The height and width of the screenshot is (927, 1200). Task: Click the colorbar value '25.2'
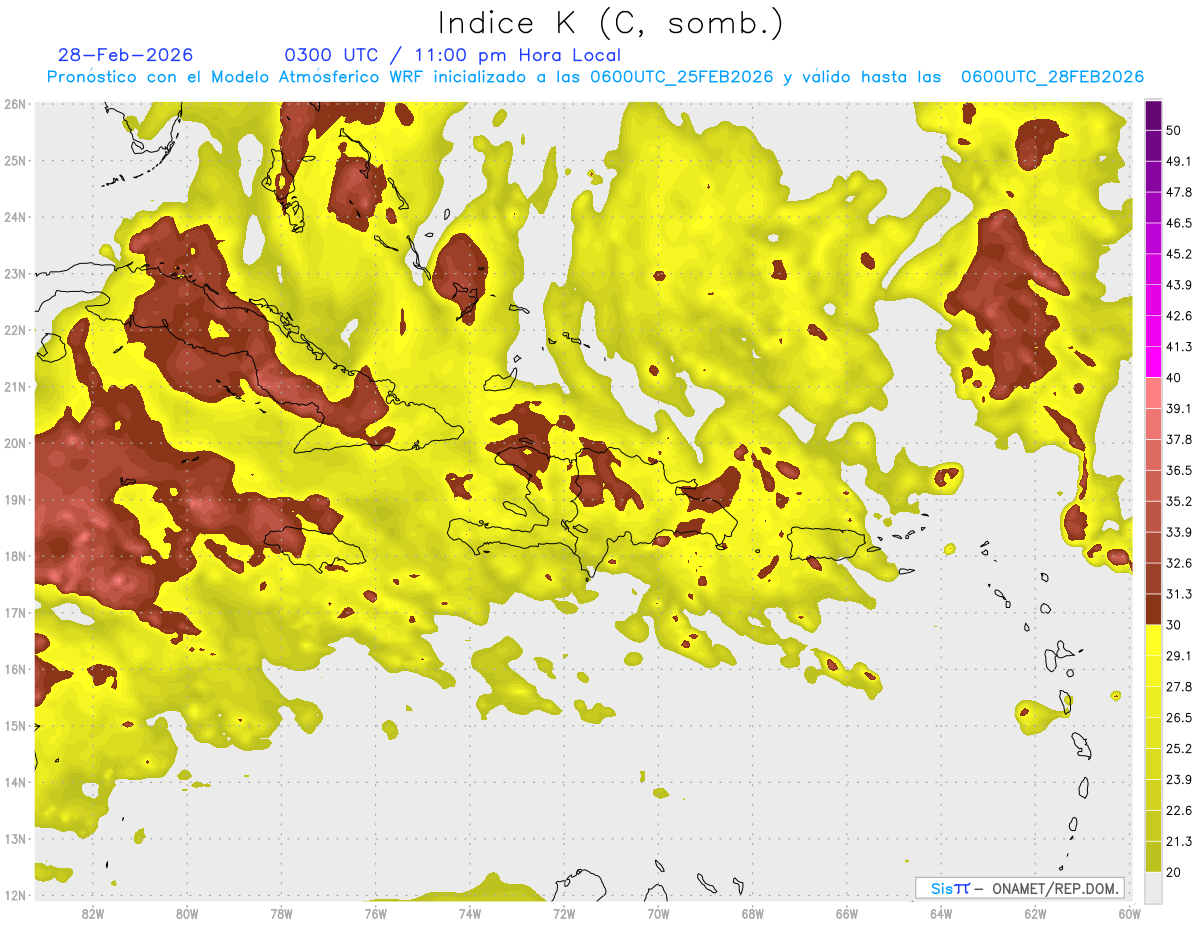(x=1179, y=749)
